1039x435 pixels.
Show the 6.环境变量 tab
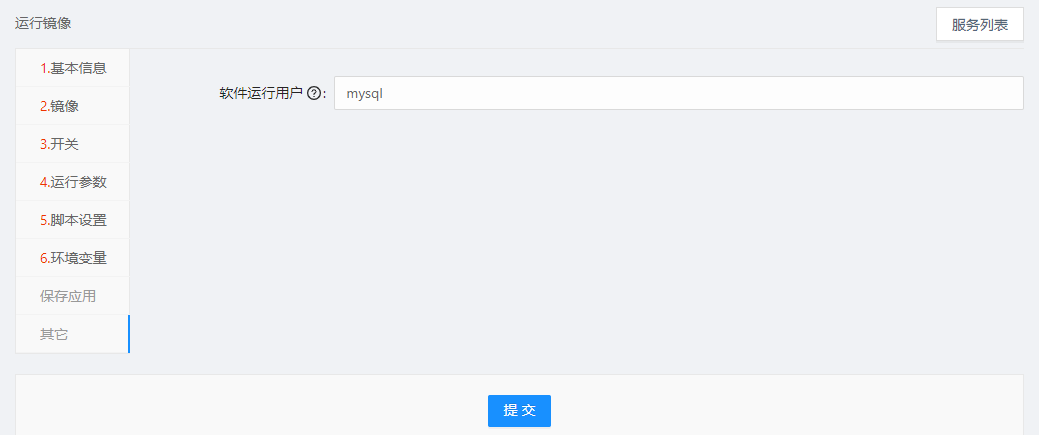coord(73,258)
